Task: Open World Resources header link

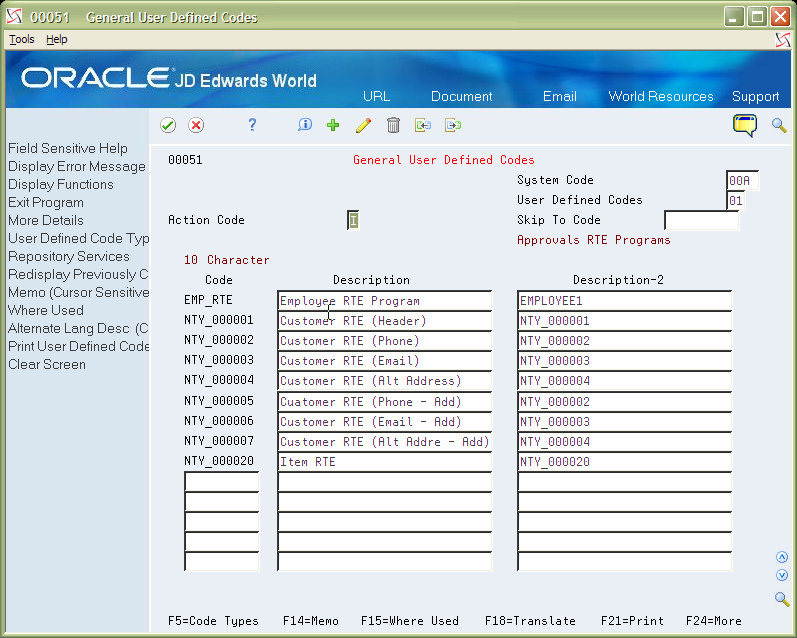Action: (661, 96)
